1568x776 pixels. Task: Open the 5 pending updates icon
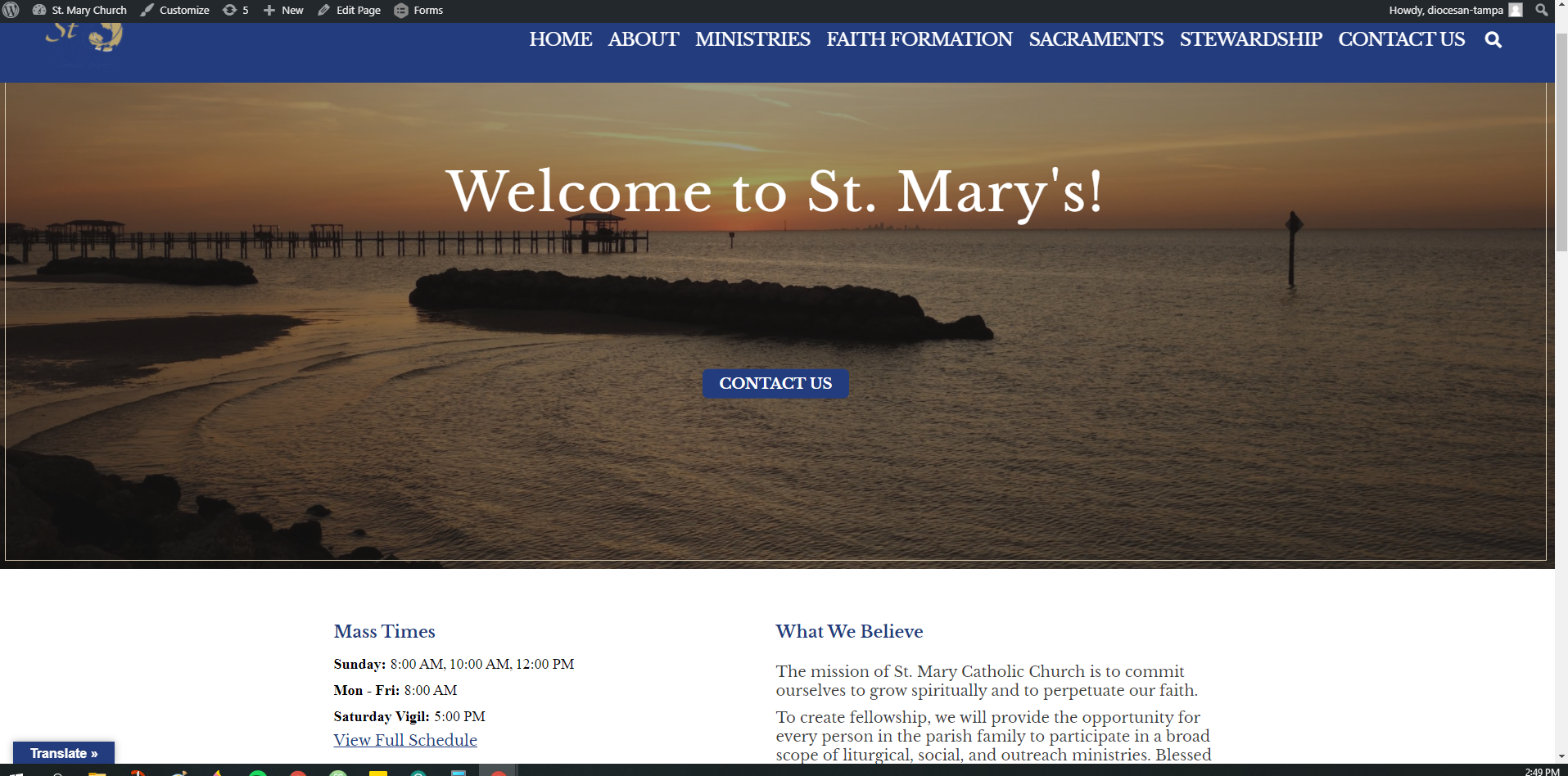235,10
